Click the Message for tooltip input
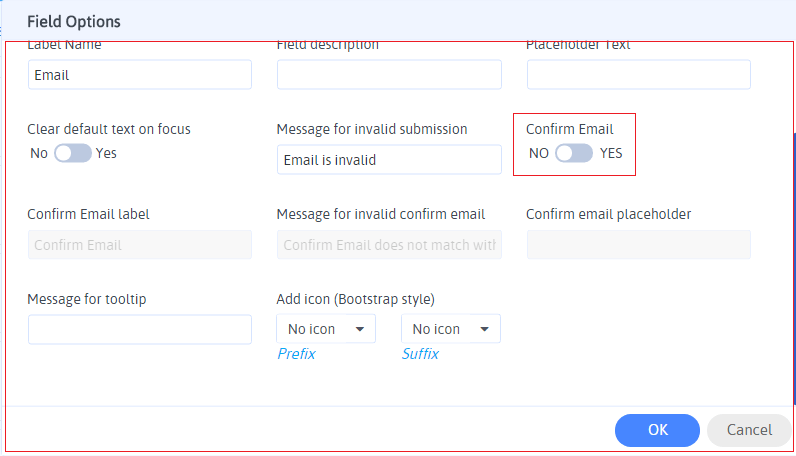Screen dimensions: 796x456 (x=140, y=330)
